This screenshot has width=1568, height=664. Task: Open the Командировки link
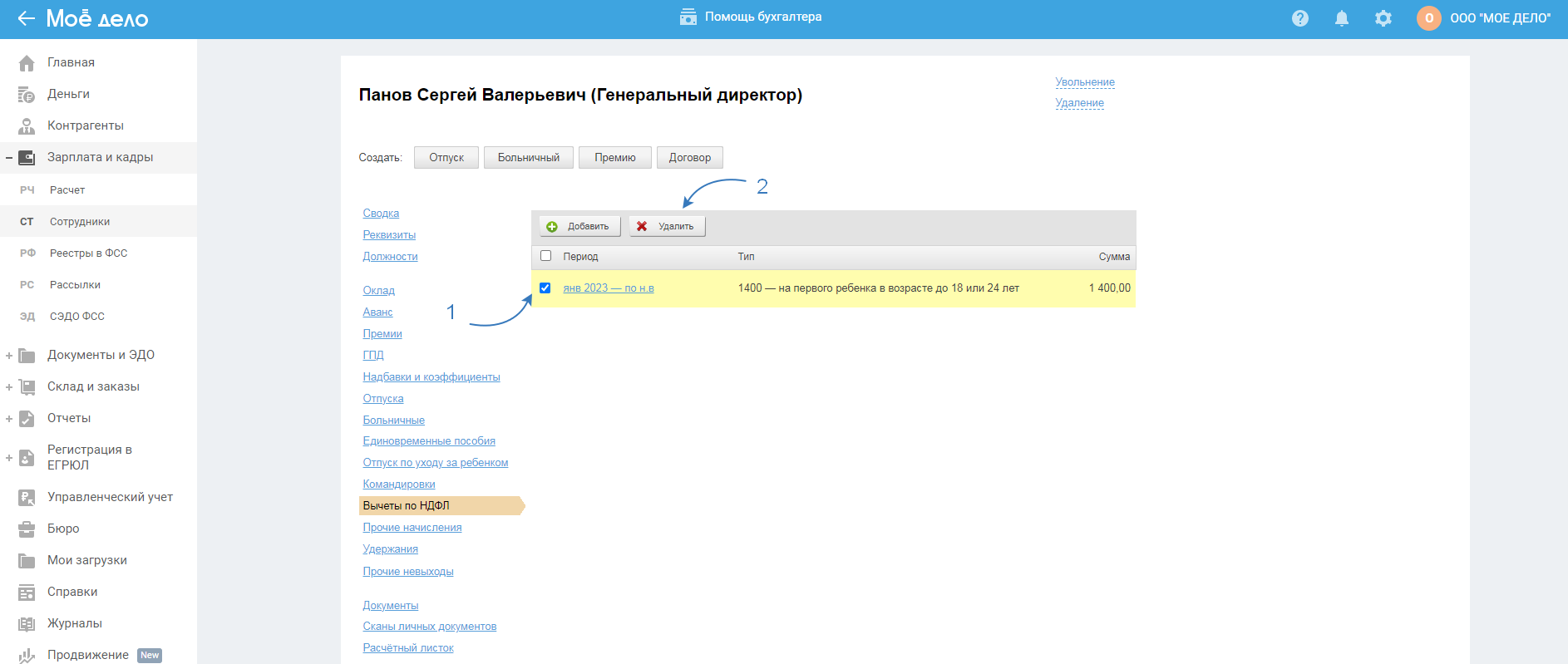click(x=399, y=484)
